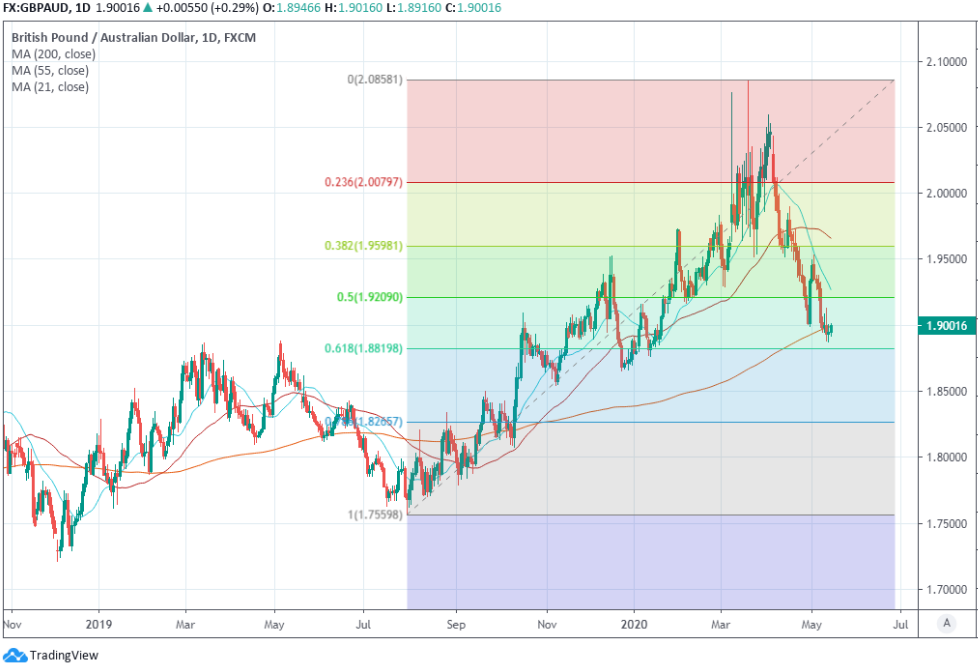Screen dimensions: 978x666
Task: Click the 0 (2.08581) Fibonacci top label
Action: click(375, 79)
